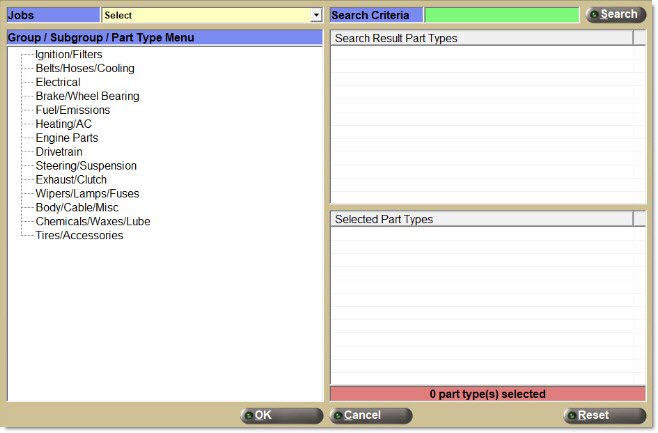The width and height of the screenshot is (658, 433).
Task: Expand the Fuel/Emissions group
Action: coord(73,110)
